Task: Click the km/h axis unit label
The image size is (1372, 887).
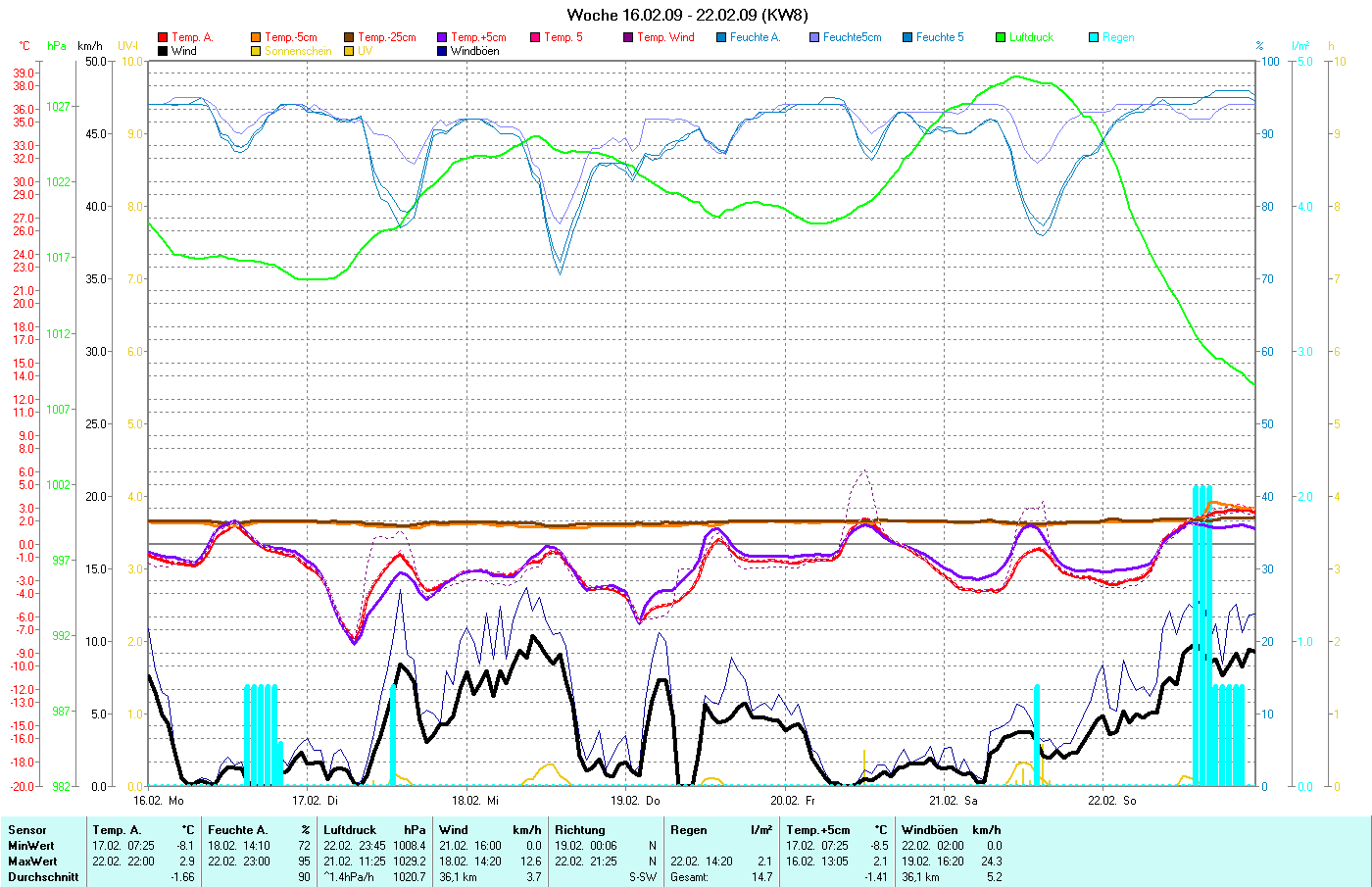Action: coord(89,46)
